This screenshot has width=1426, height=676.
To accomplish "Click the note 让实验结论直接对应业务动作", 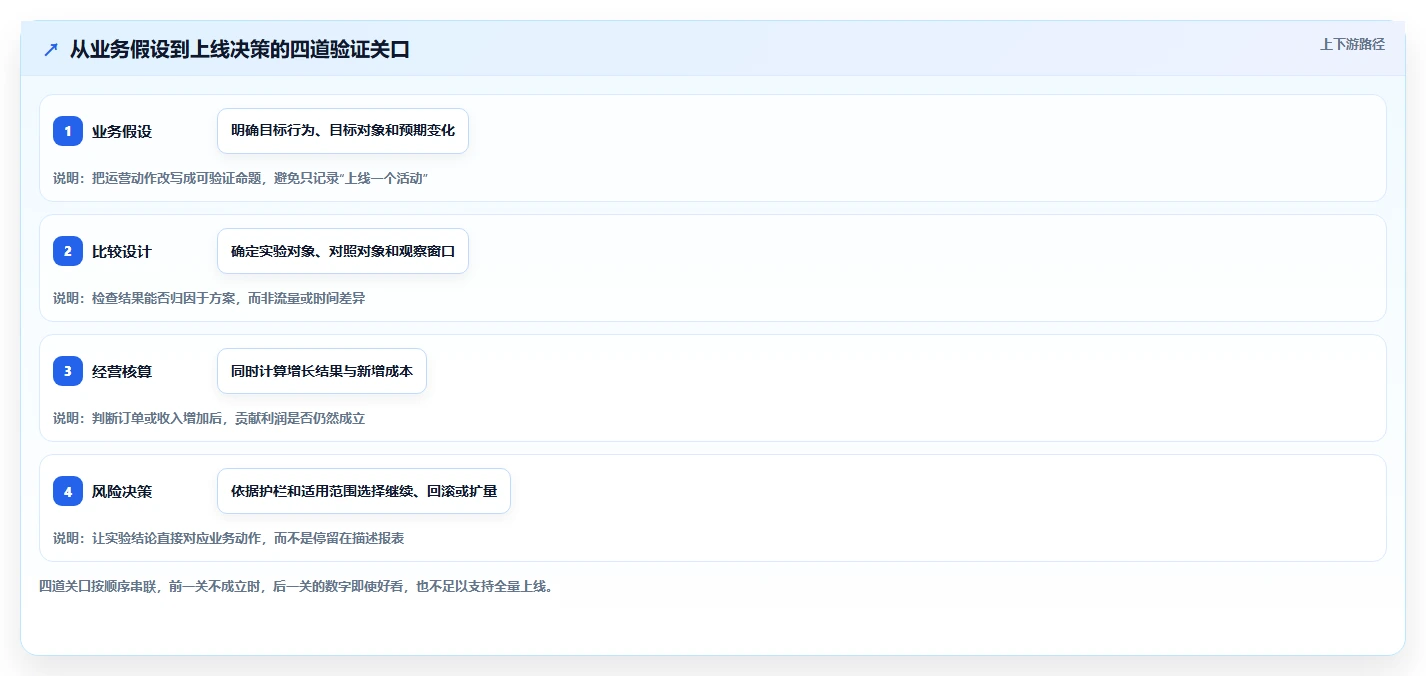I will 229,538.
